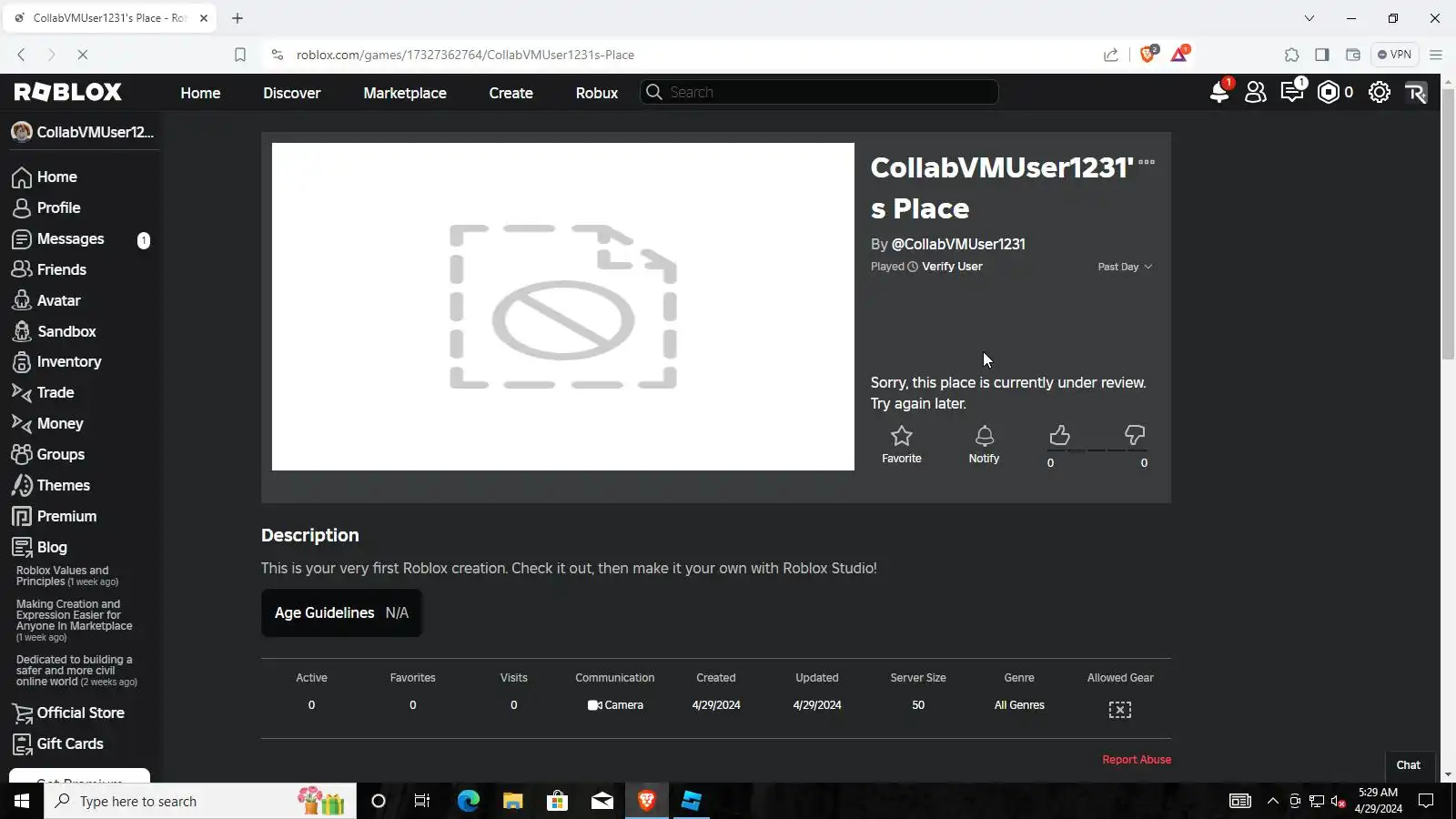Open Money in the left sidebar

click(60, 423)
